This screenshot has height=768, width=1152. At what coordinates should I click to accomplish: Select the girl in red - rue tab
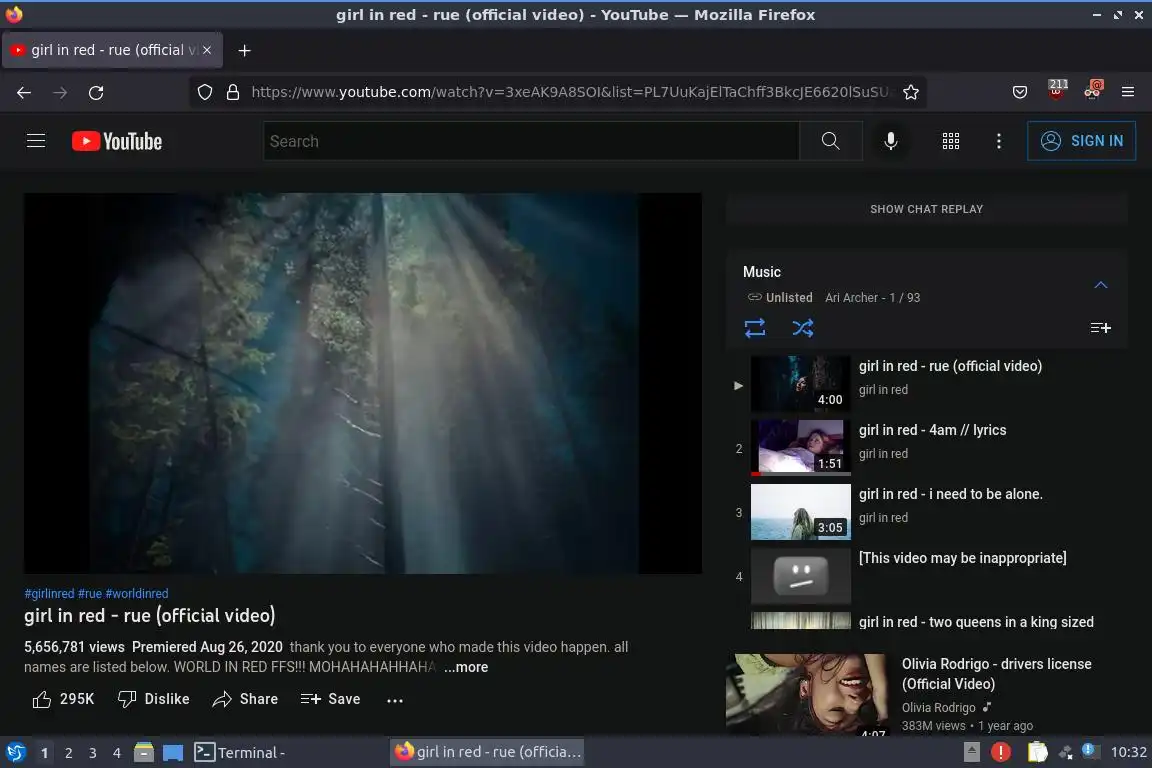coord(112,50)
